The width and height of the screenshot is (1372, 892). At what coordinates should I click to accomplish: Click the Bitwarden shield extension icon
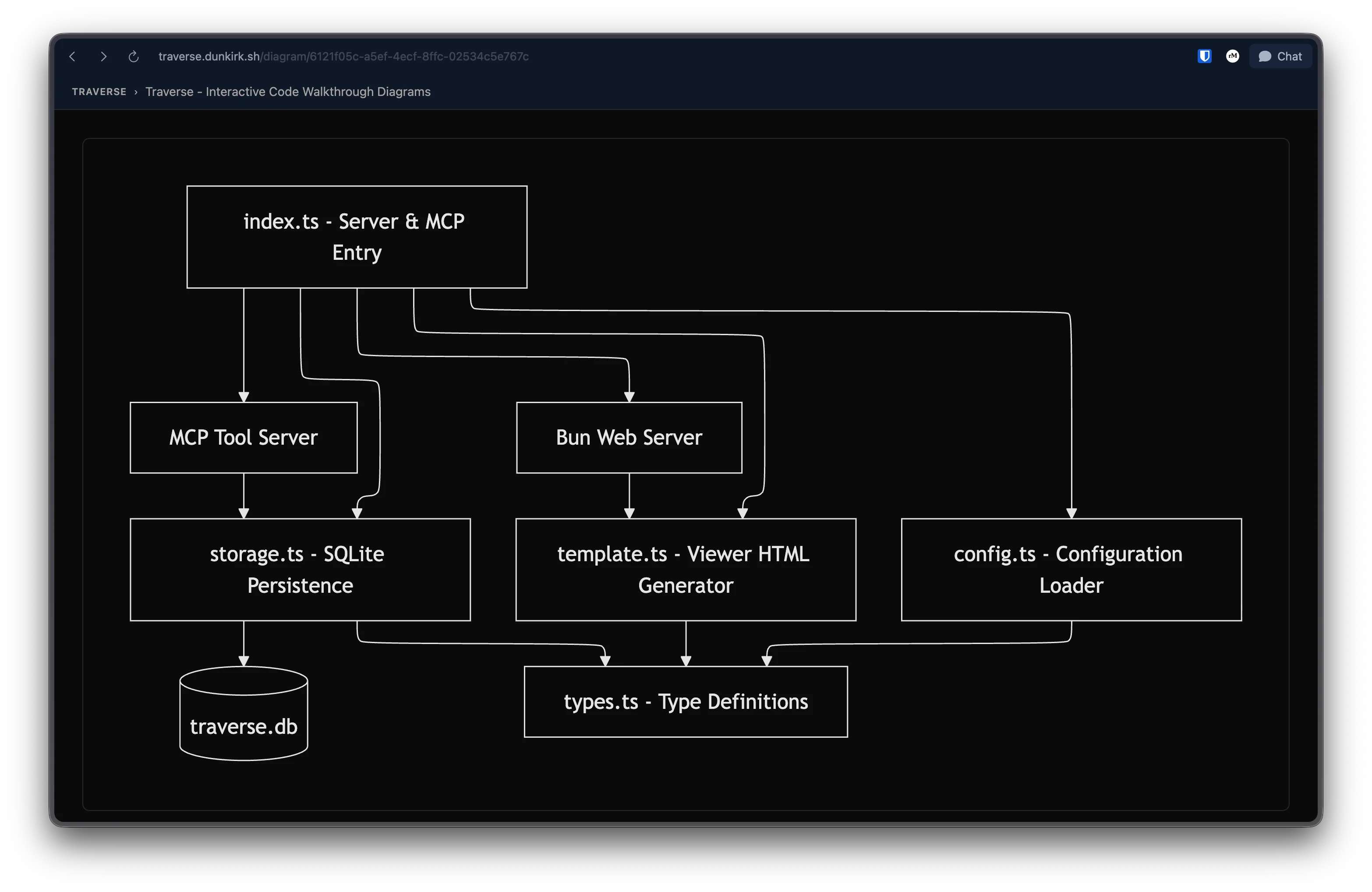tap(1204, 56)
